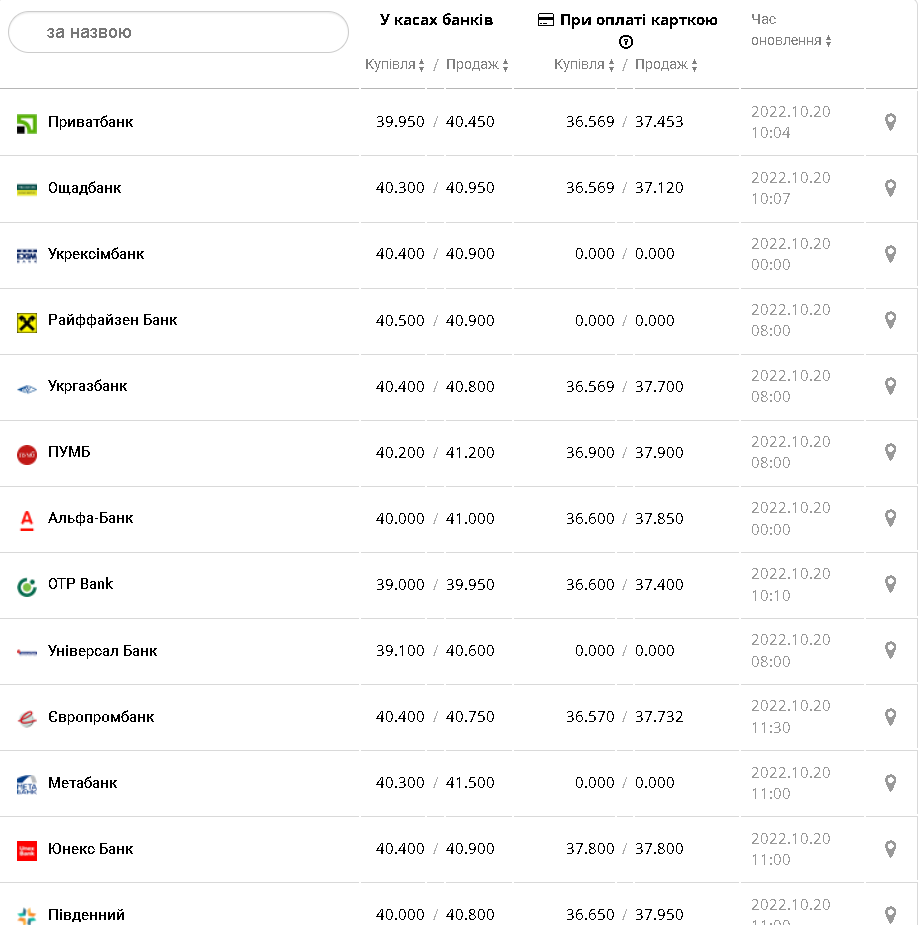Screen dimensions: 918x925
Task: Sort by cash desk Продаж rate
Action: coord(477,65)
